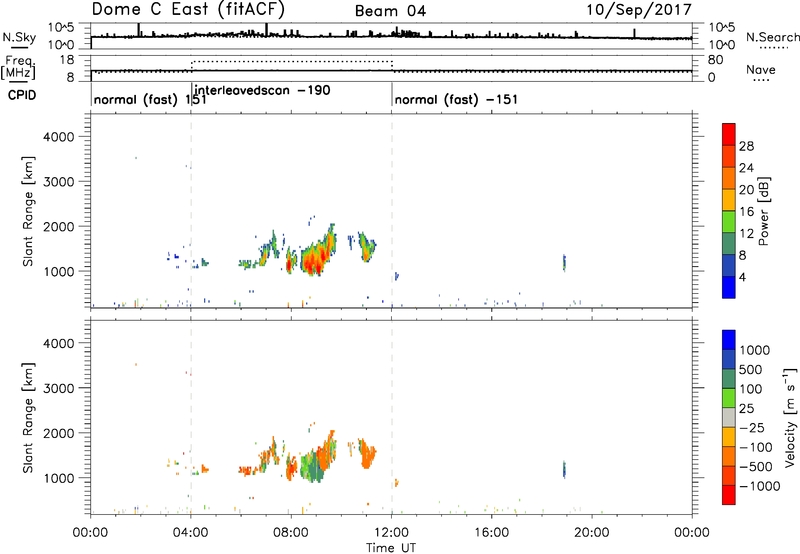The height and width of the screenshot is (554, 800).
Task: Click the isolated power echo near 19:00
Action: [x=564, y=262]
